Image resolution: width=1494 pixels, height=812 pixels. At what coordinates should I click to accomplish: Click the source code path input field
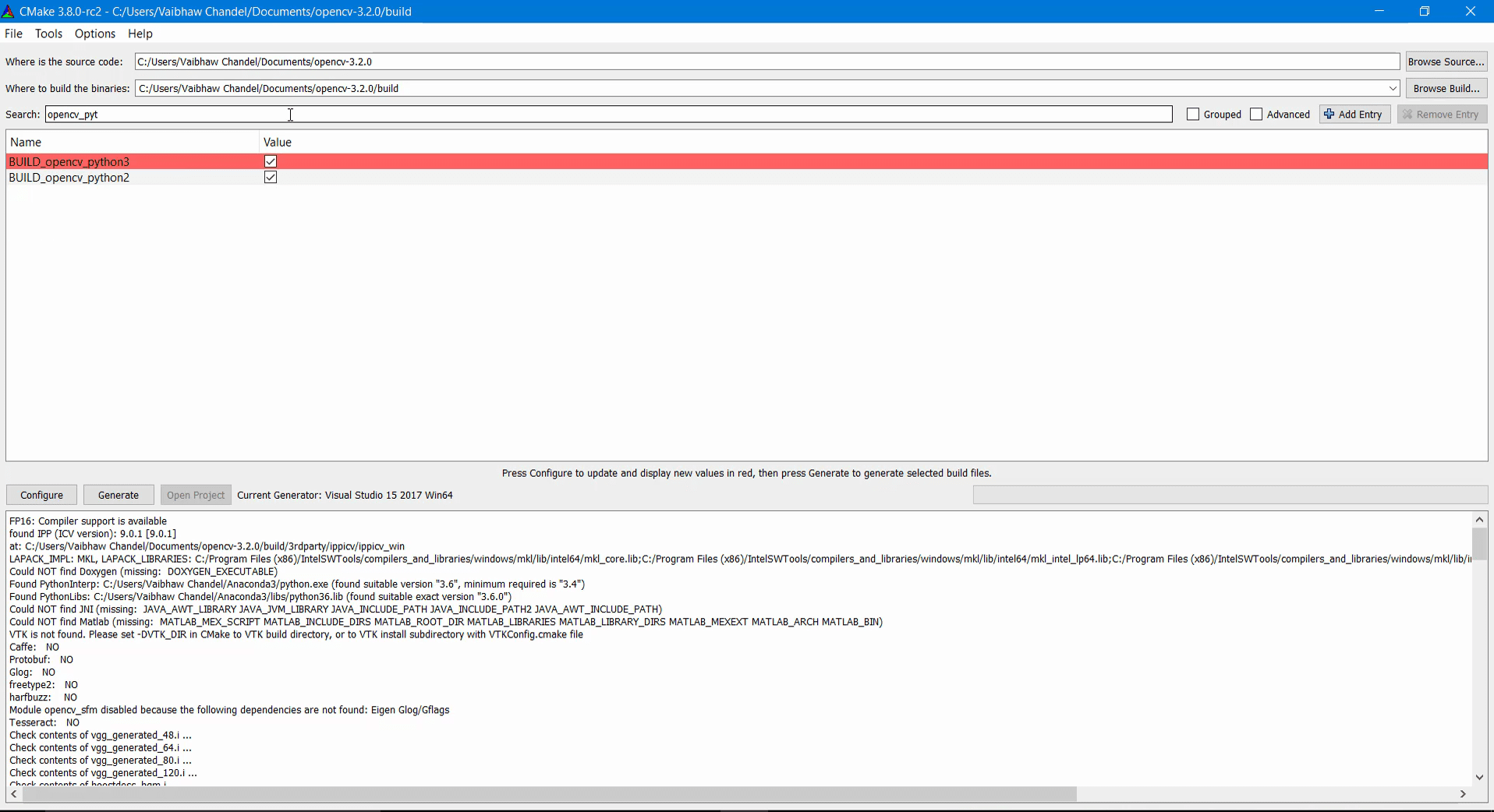[x=767, y=62]
